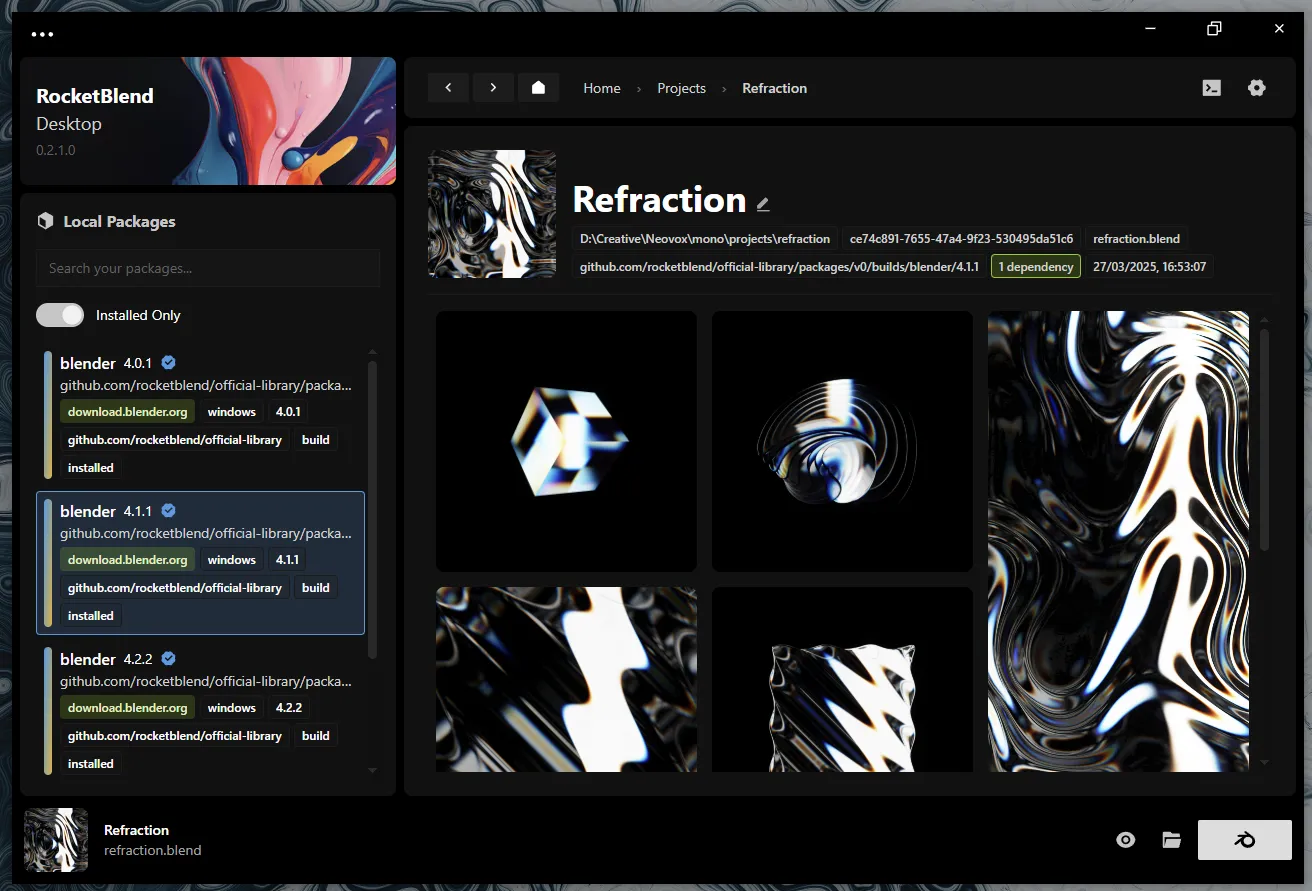The image size is (1312, 891).
Task: Click the verified badge next to blender 4.1.1
Action: click(x=168, y=510)
